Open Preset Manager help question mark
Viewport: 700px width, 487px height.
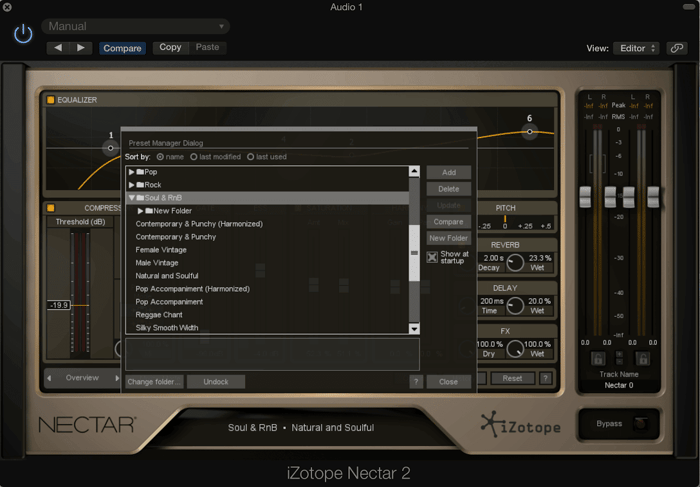tap(416, 382)
